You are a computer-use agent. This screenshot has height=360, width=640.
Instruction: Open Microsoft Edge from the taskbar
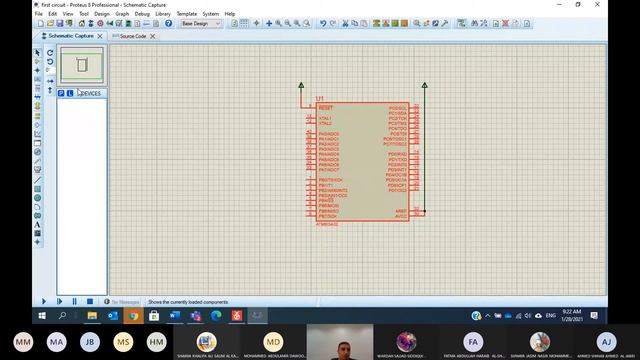(x=216, y=316)
